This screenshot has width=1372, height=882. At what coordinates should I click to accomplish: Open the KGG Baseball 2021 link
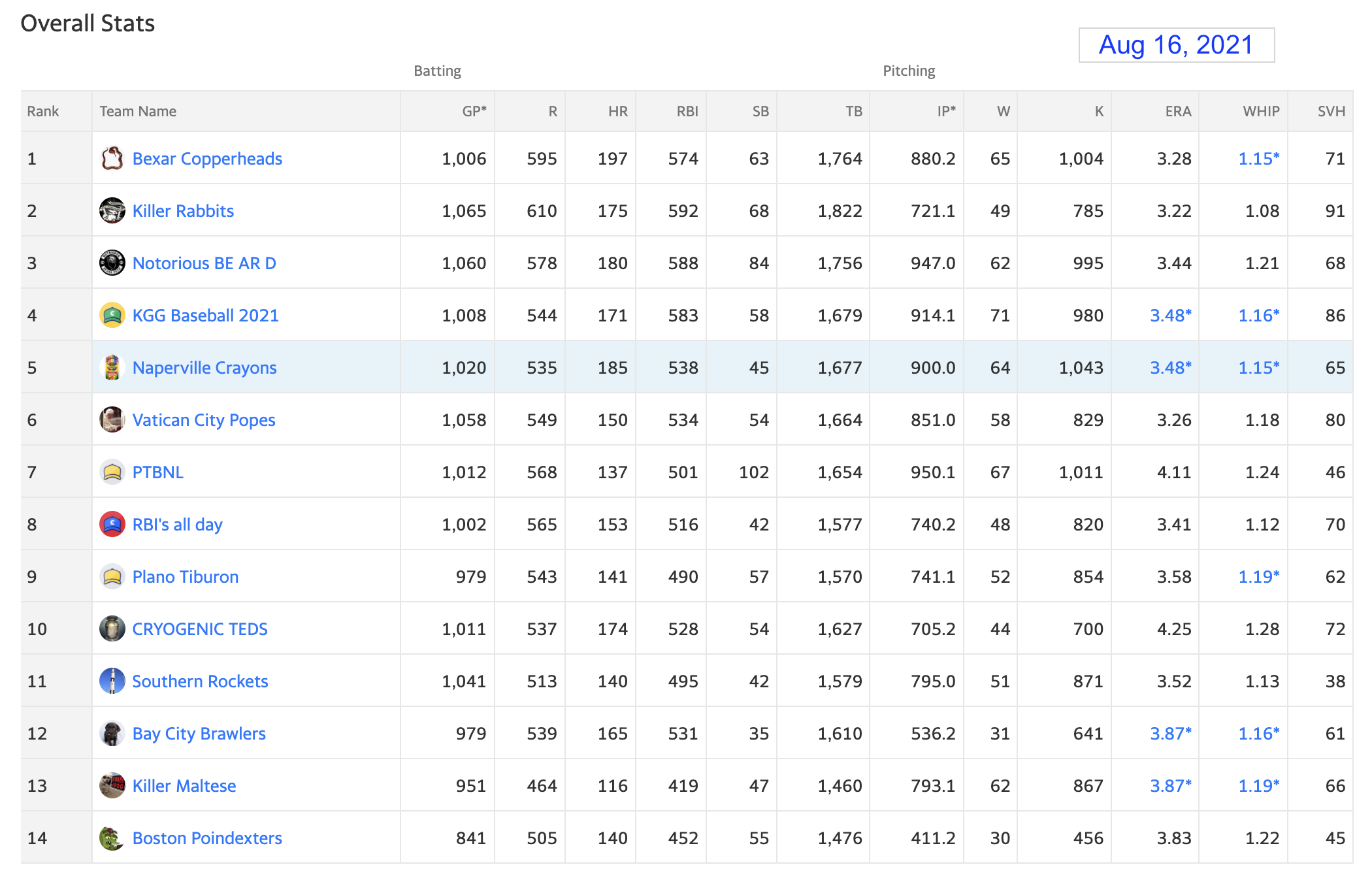point(205,316)
